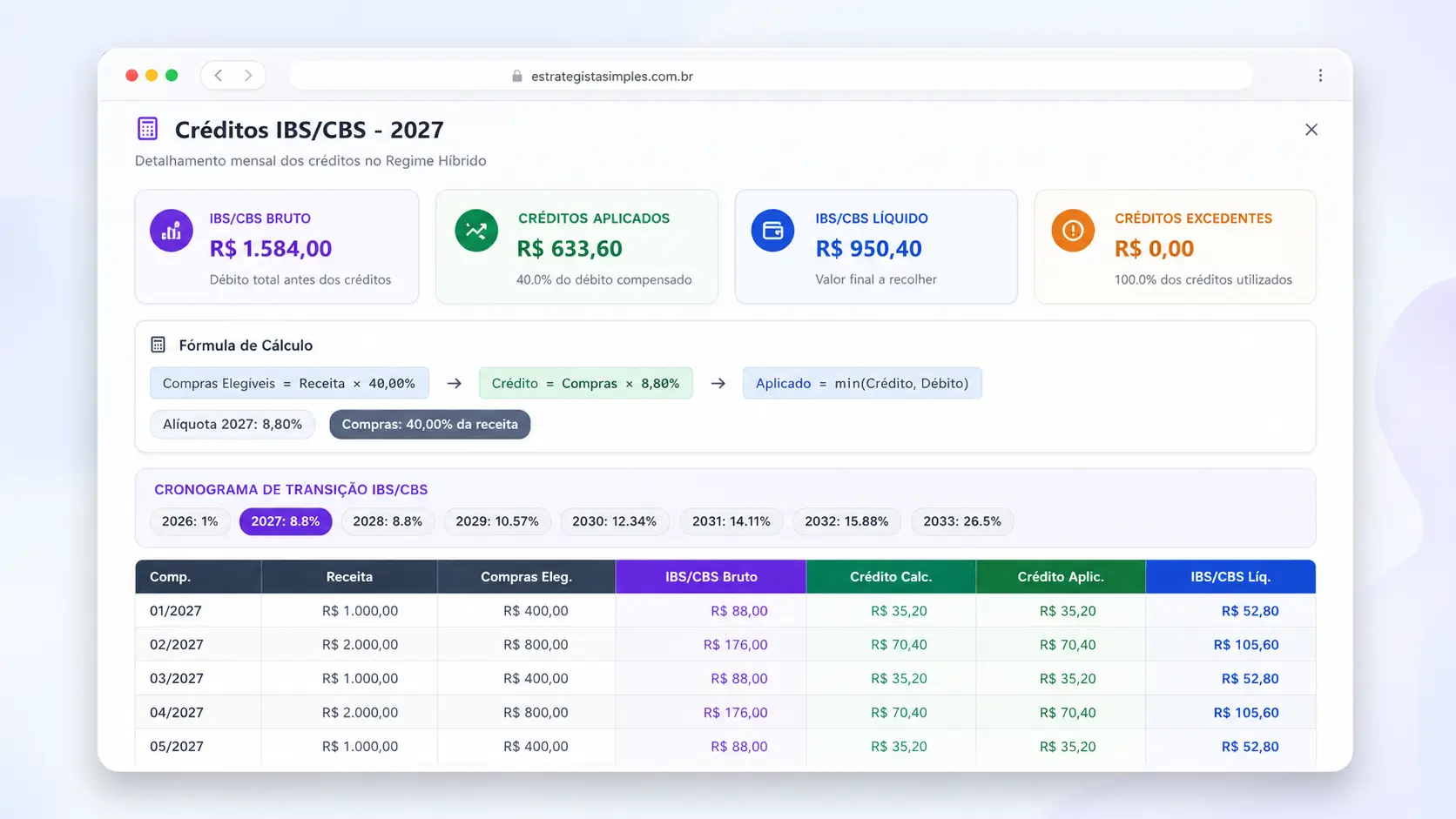The height and width of the screenshot is (819, 1456).
Task: Click the purple bar chart icon in IBS/CBS Bruto card
Action: pos(172,231)
